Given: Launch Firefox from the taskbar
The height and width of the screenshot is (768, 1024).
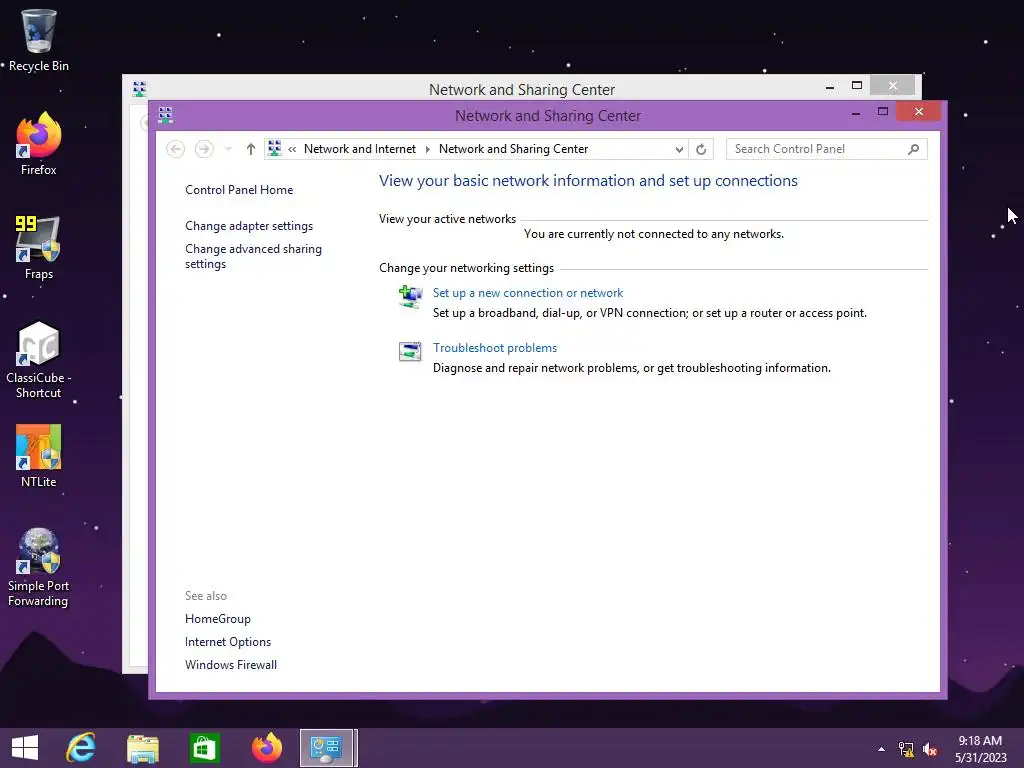Looking at the screenshot, I should tap(266, 748).
